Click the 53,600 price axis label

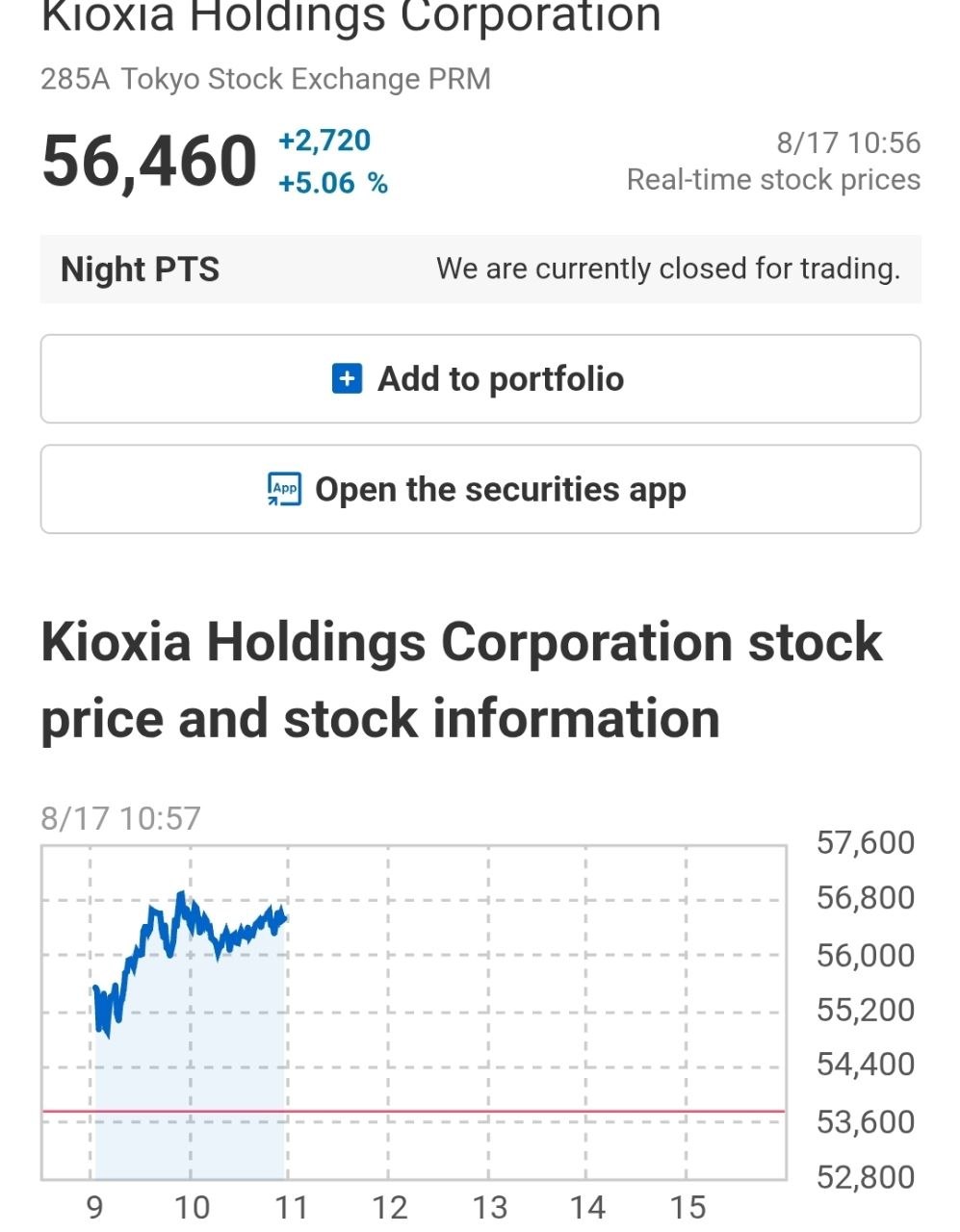(866, 1121)
